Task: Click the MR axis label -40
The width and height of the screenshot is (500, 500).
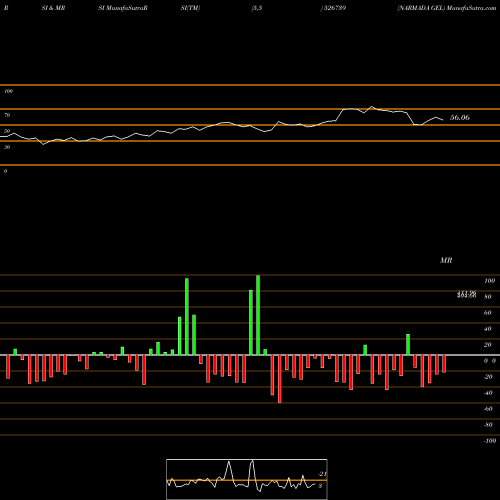Action: [x=488, y=393]
